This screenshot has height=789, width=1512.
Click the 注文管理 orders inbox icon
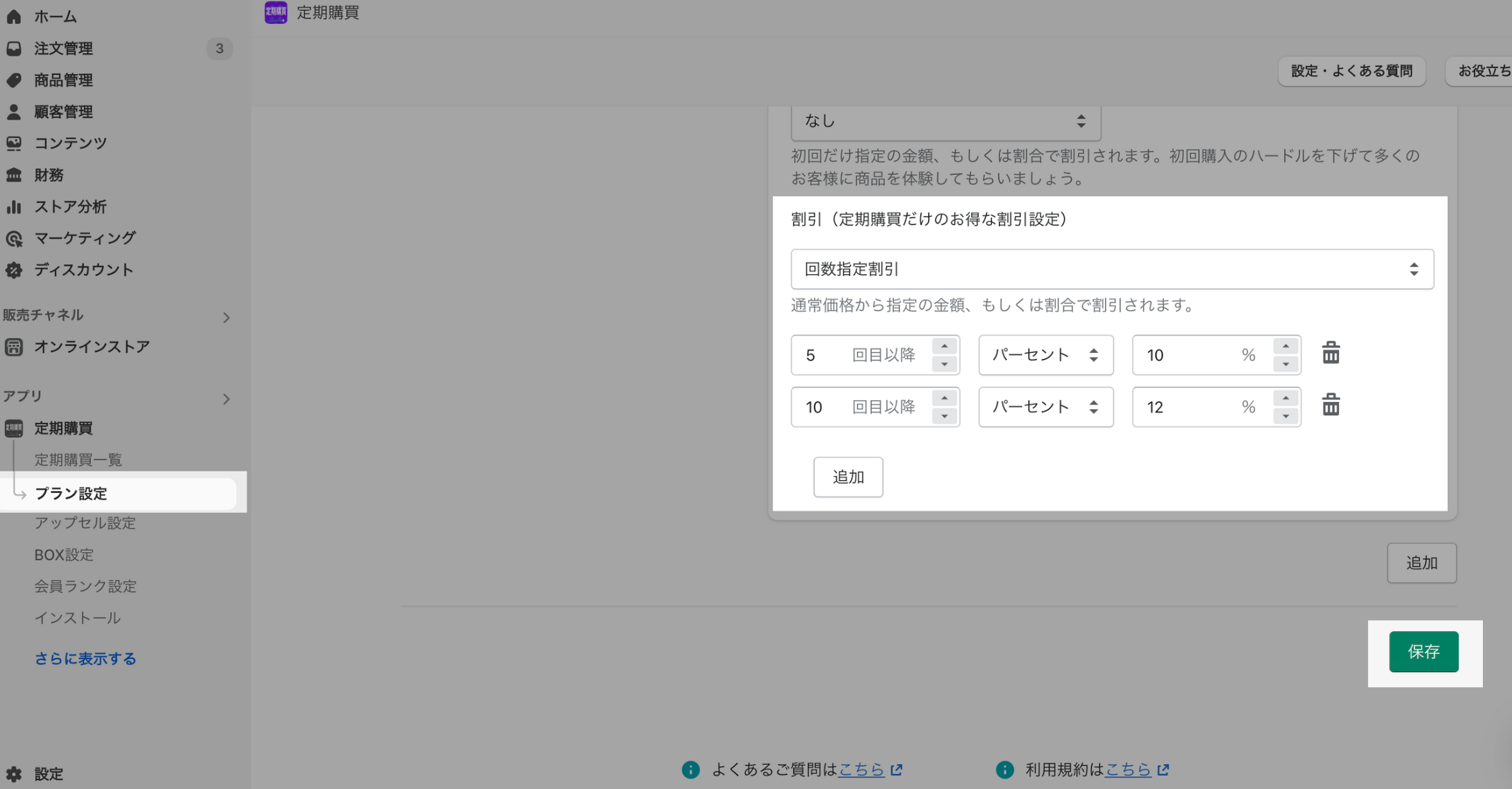coord(14,48)
